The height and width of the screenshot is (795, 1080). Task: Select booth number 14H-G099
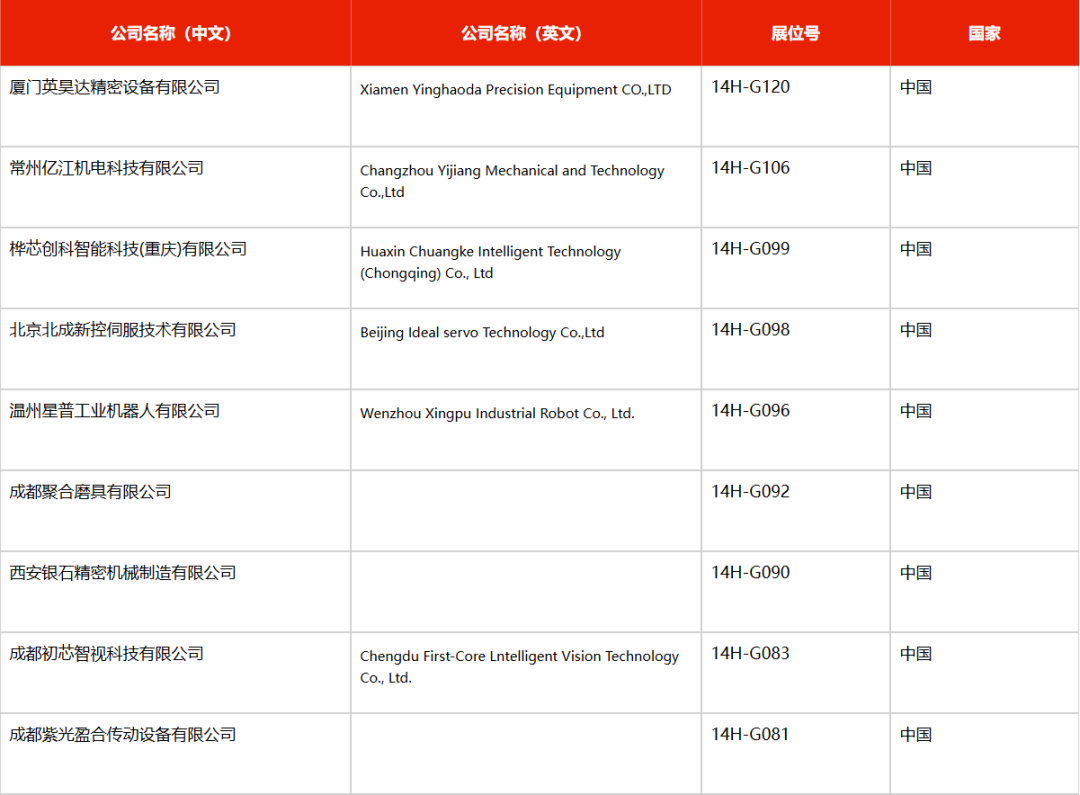(x=751, y=249)
